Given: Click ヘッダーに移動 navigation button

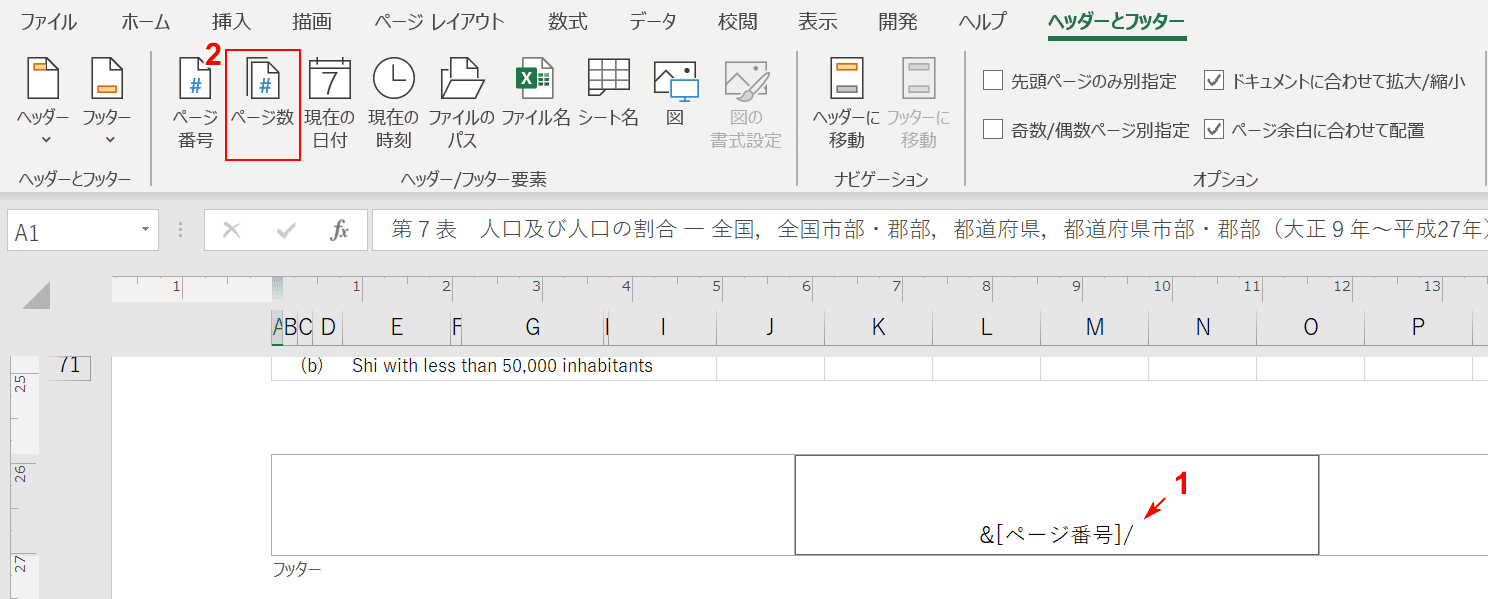Looking at the screenshot, I should (847, 103).
